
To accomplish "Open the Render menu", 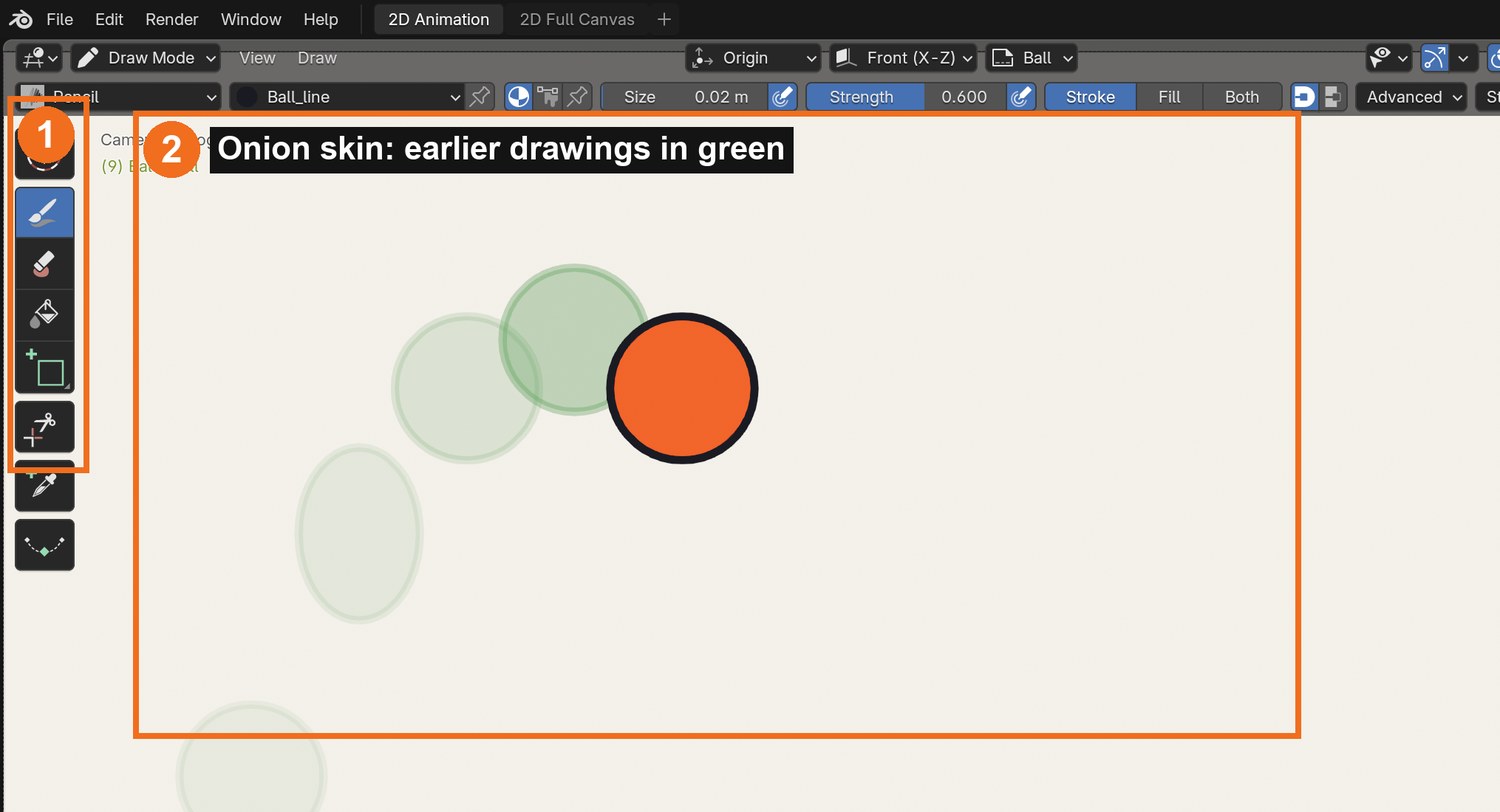I will 172,19.
